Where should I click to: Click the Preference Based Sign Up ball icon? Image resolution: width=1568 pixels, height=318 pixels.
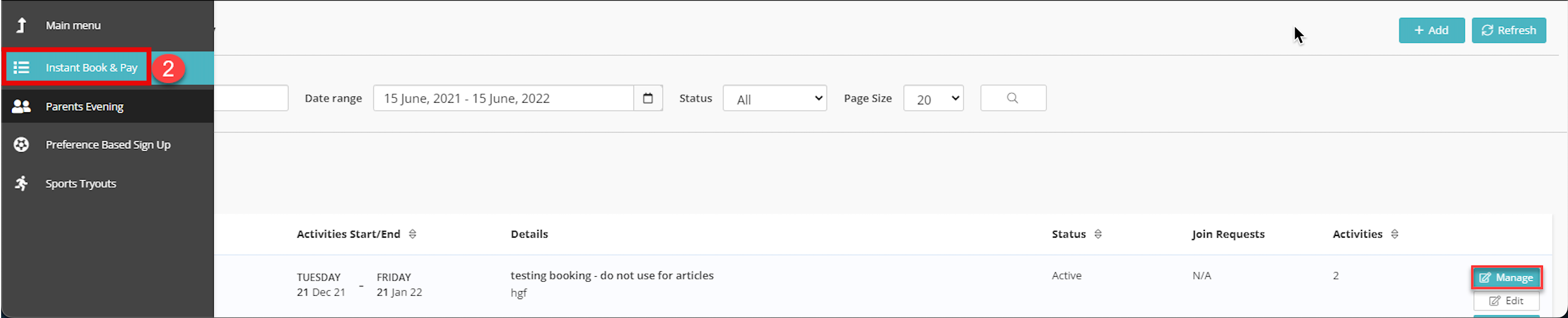coord(21,144)
